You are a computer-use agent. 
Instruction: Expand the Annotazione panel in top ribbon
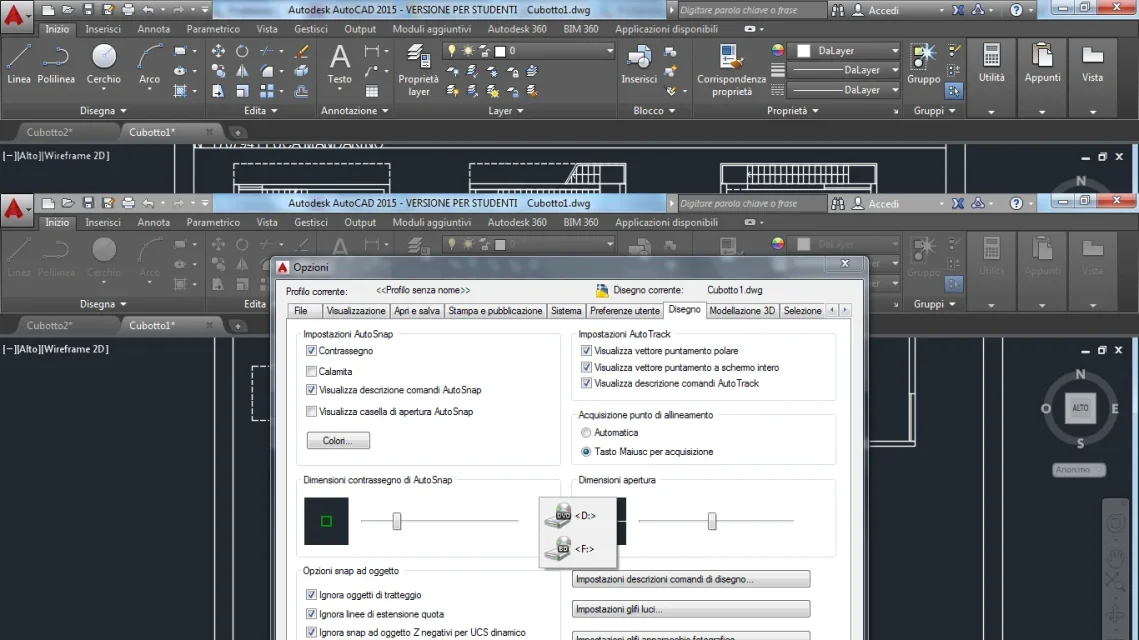354,110
